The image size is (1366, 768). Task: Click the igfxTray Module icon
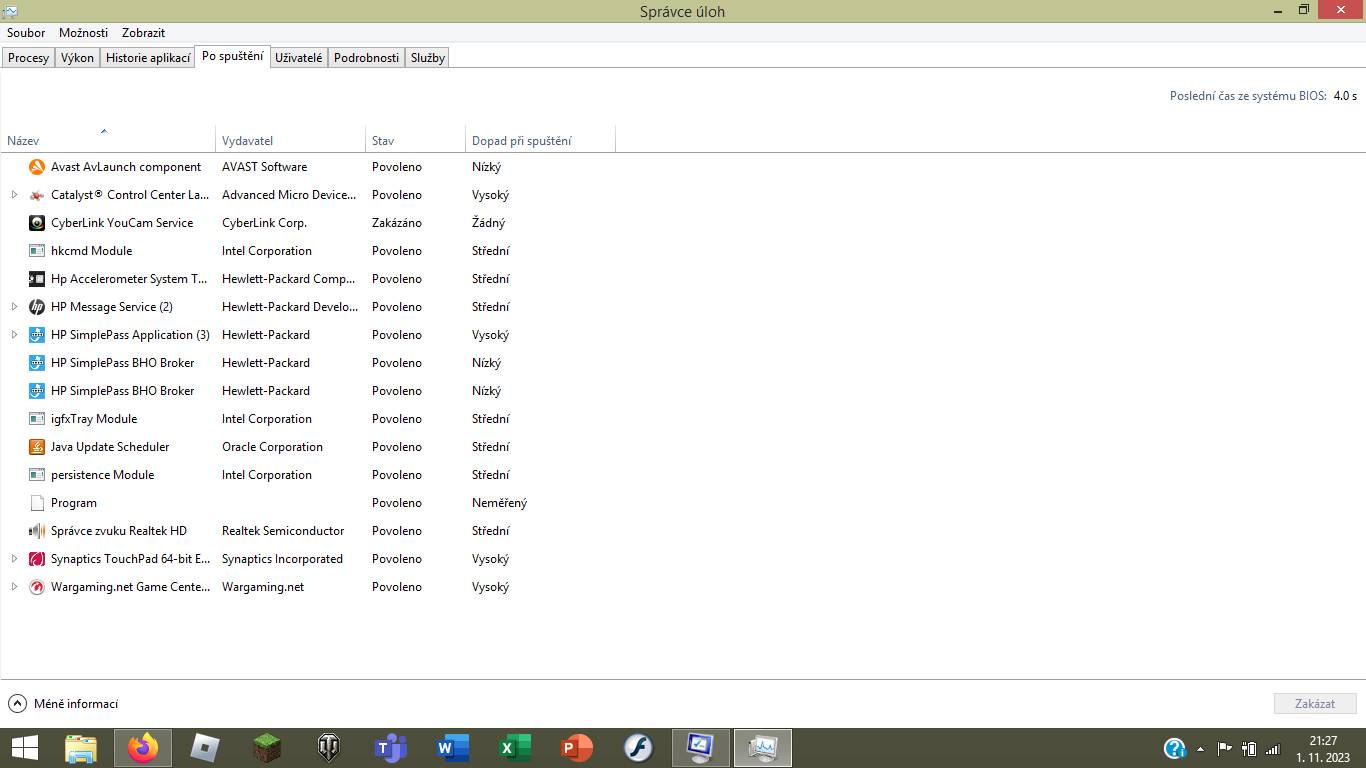point(37,419)
